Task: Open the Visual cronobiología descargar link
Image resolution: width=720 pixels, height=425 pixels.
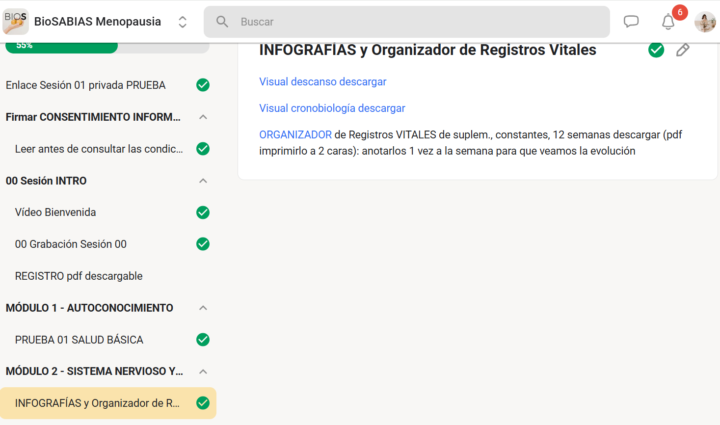Action: tap(332, 108)
